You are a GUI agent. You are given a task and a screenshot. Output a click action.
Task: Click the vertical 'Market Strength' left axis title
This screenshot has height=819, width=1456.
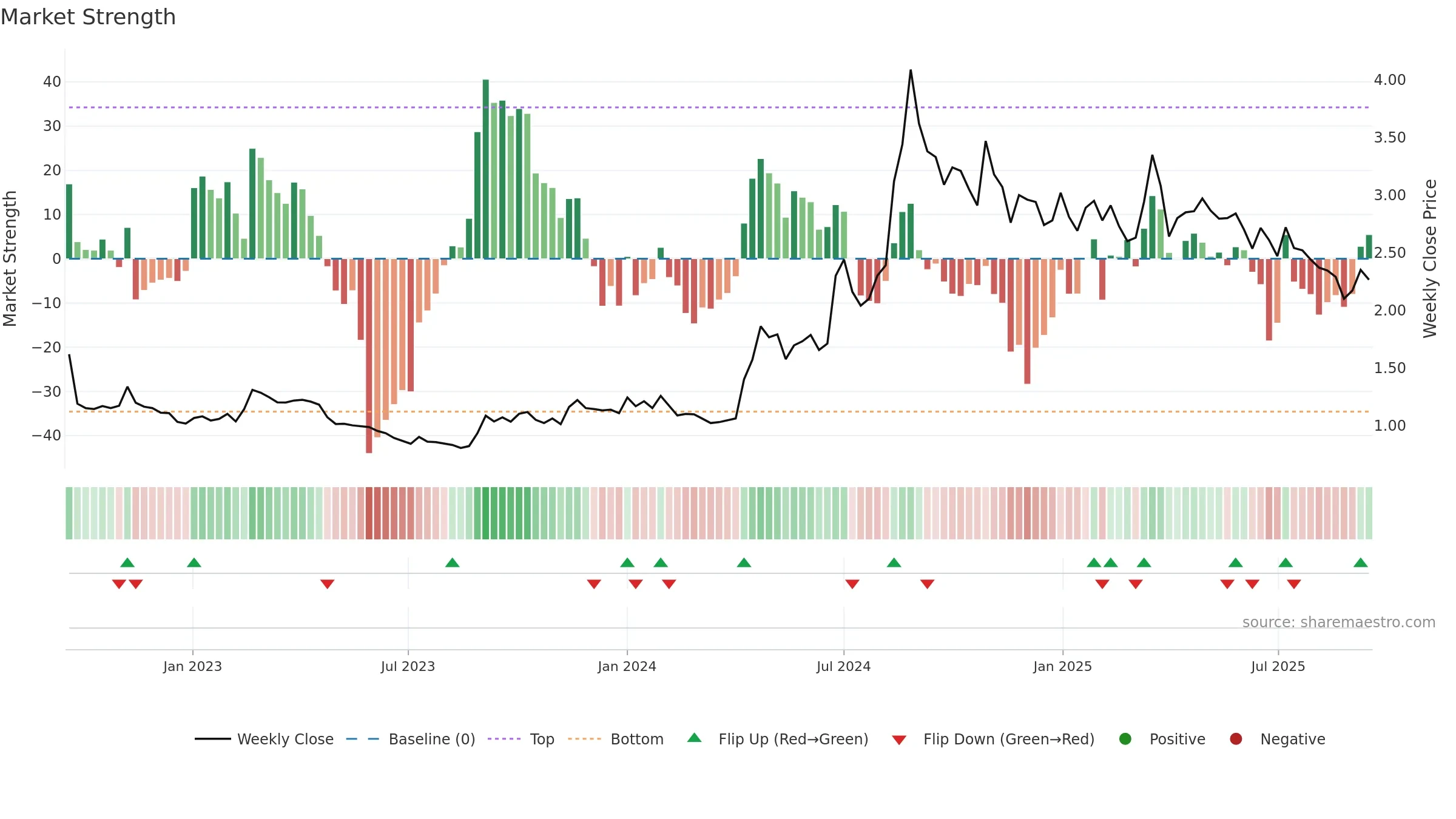click(x=10, y=258)
